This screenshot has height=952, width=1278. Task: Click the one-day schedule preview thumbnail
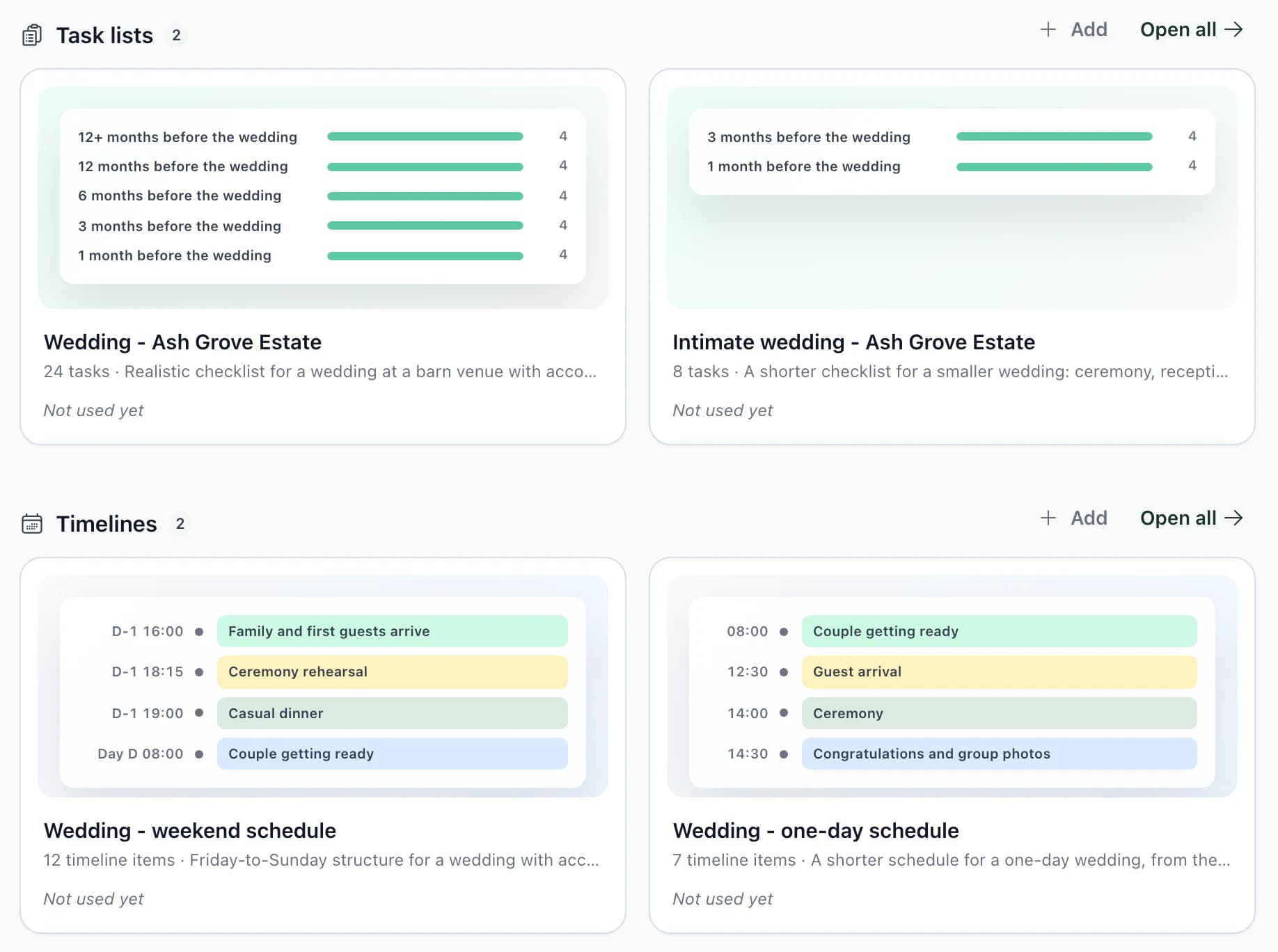(952, 686)
